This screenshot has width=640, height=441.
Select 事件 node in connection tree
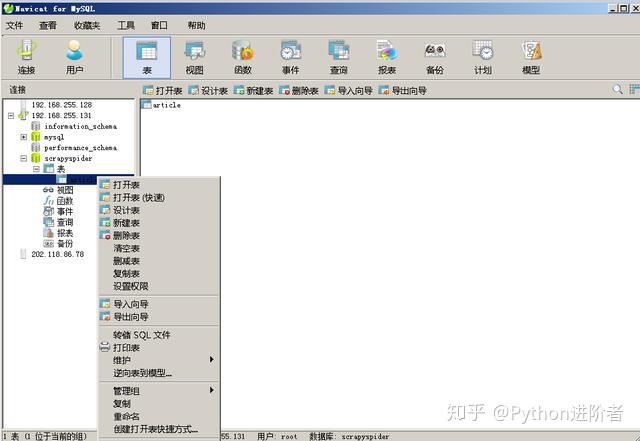65,212
